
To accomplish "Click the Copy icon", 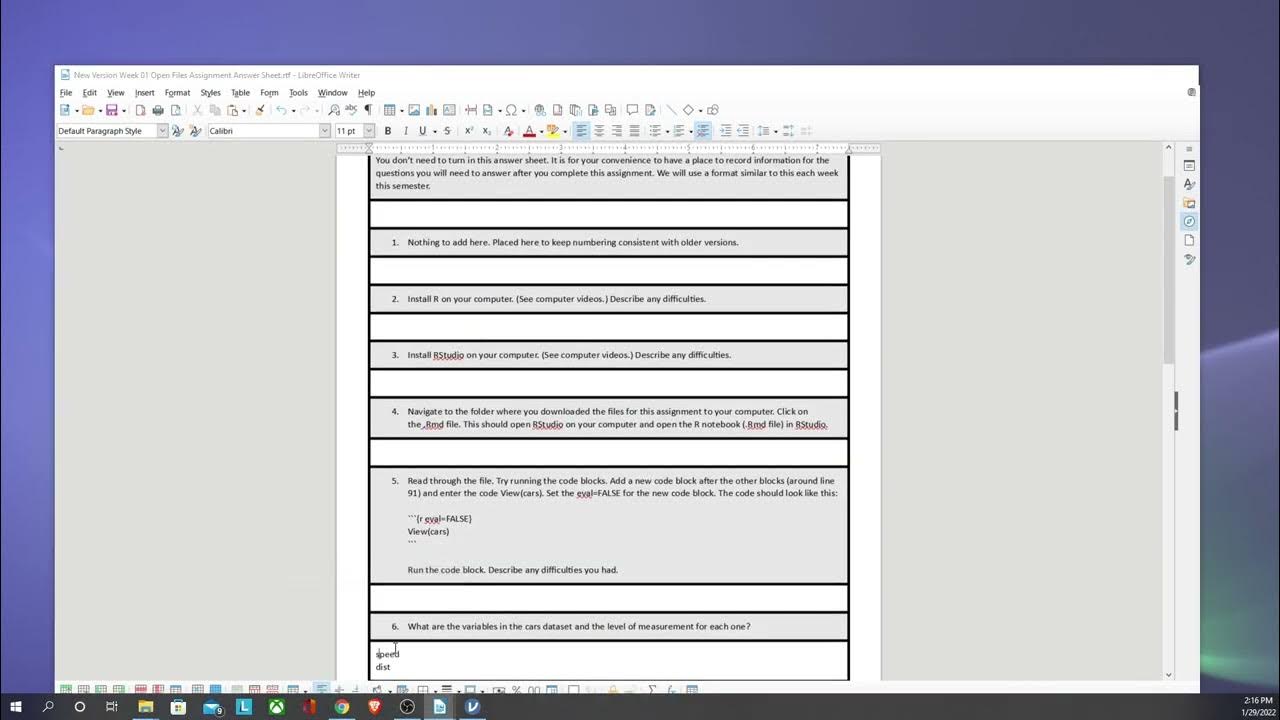I will pos(215,110).
